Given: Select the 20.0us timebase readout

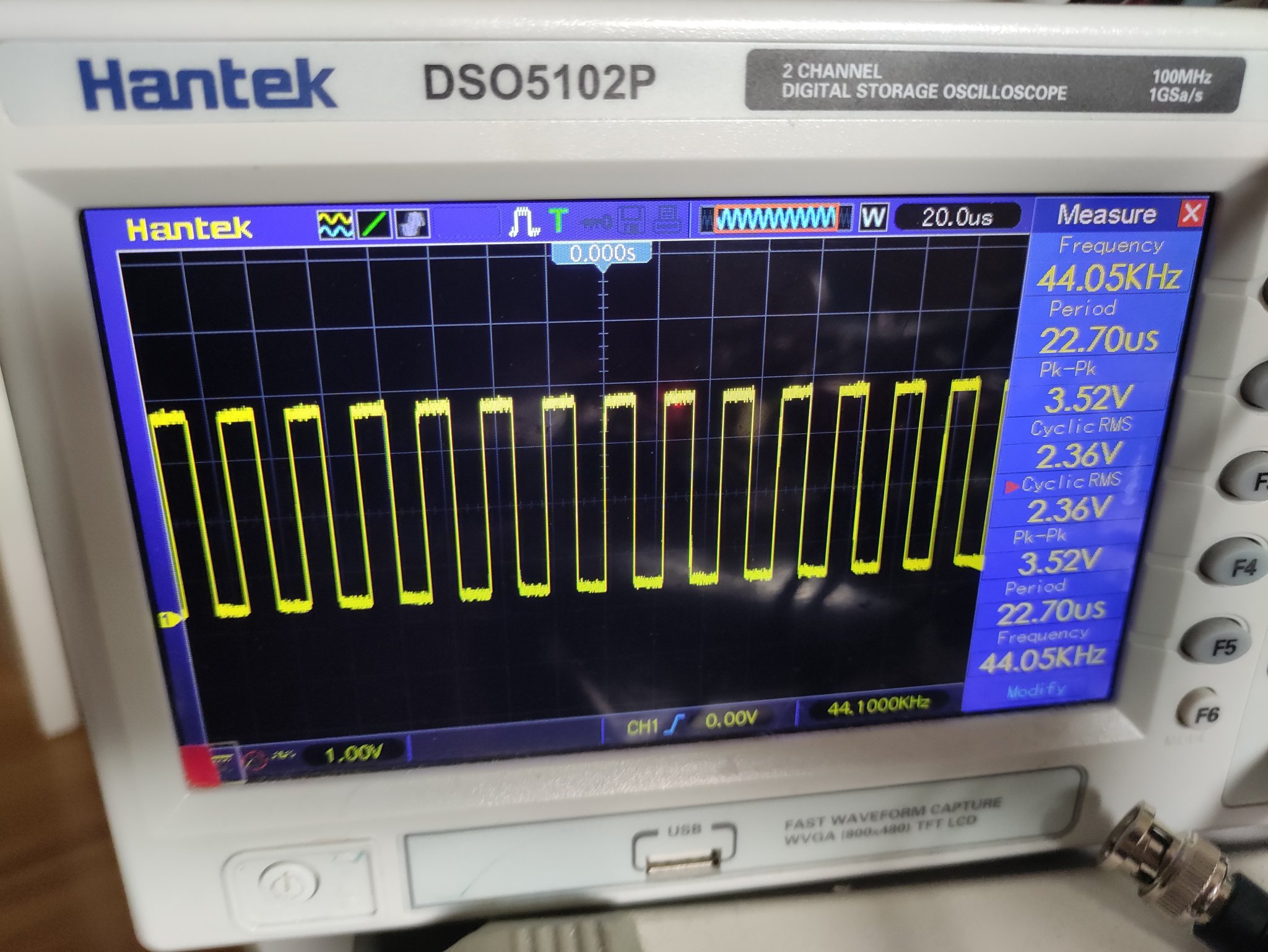Looking at the screenshot, I should 957,217.
